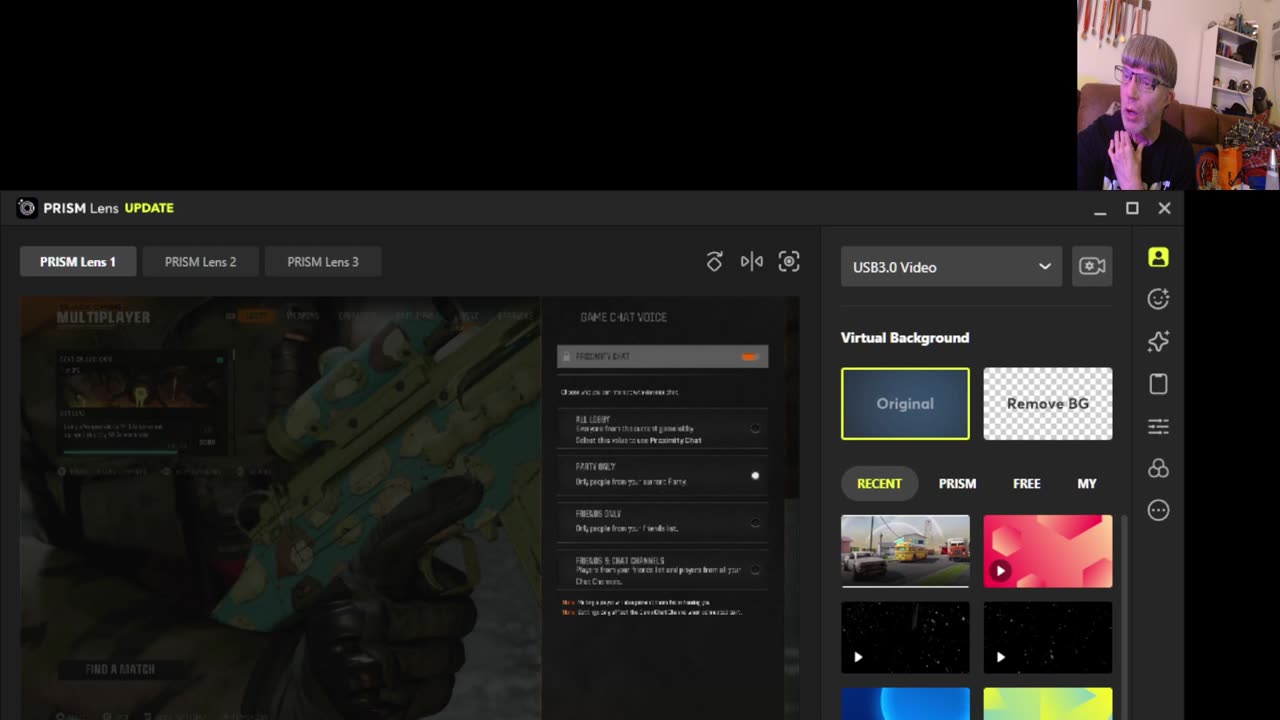The image size is (1280, 720).
Task: Show PRISM virtual backgrounds
Action: click(x=957, y=484)
